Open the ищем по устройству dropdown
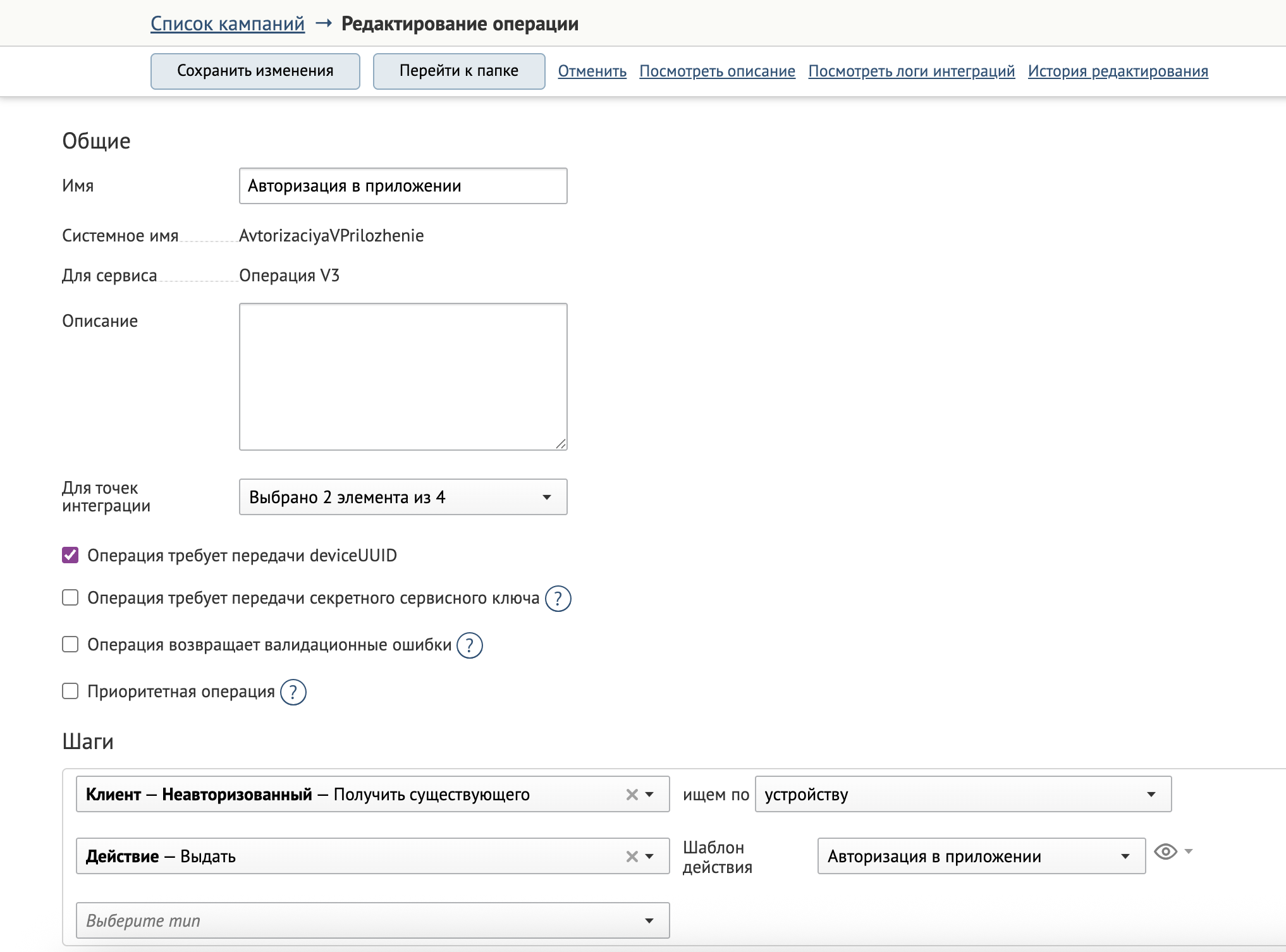Image resolution: width=1286 pixels, height=952 pixels. (963, 794)
